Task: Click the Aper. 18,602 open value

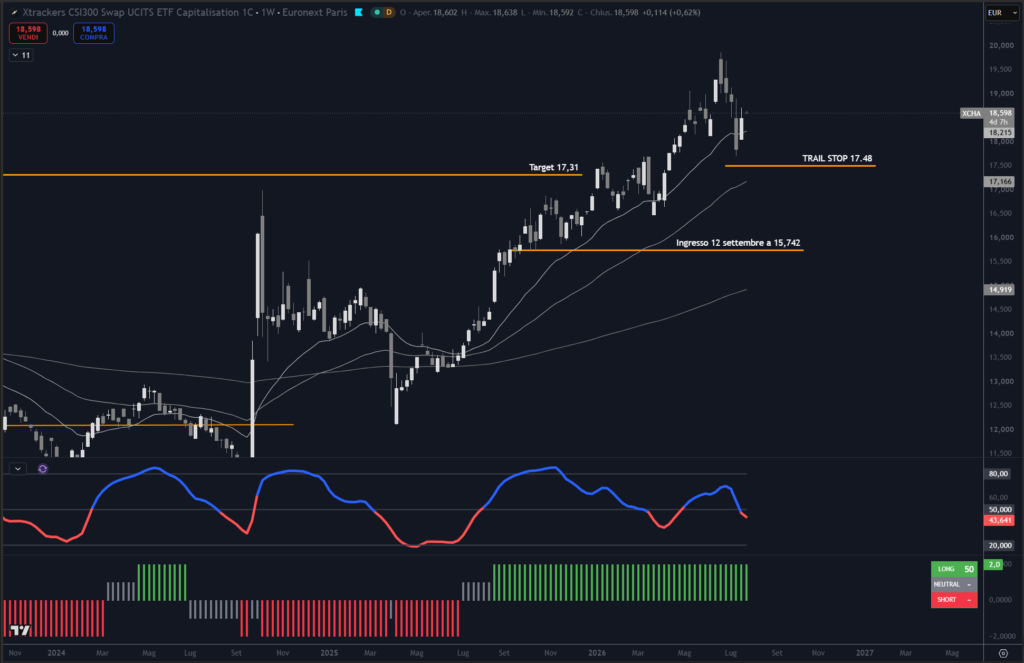Action: [435, 12]
